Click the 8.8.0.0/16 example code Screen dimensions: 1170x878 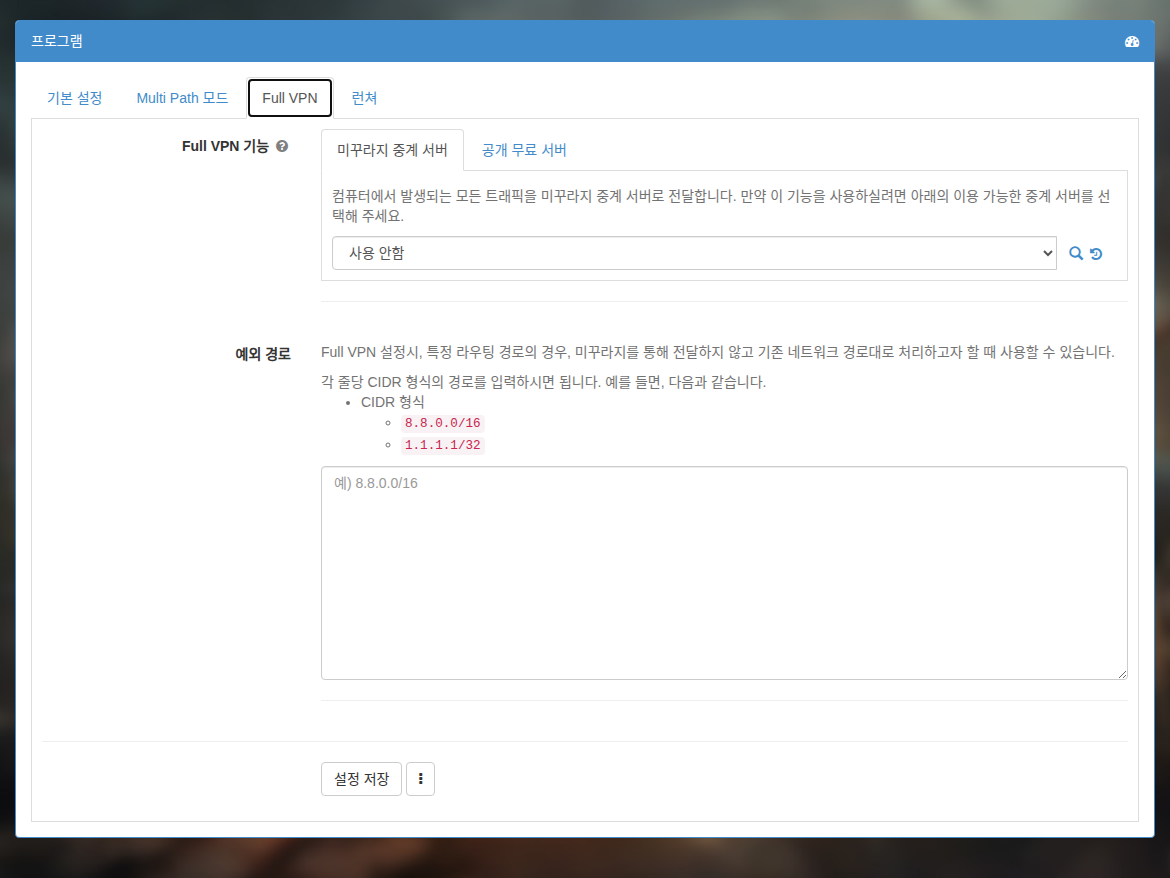[442, 423]
